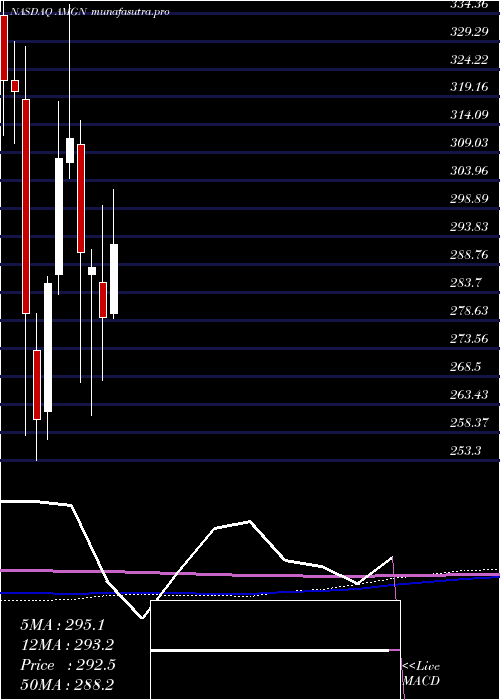This screenshot has width=500, height=700.
Task: Click the 319.16 price axis label
Action: point(469,87)
